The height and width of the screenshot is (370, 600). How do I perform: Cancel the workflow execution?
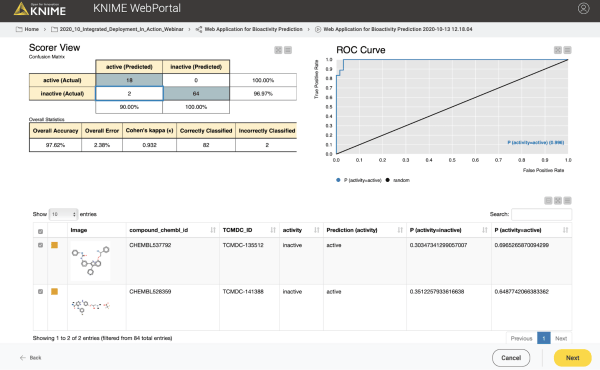511,358
